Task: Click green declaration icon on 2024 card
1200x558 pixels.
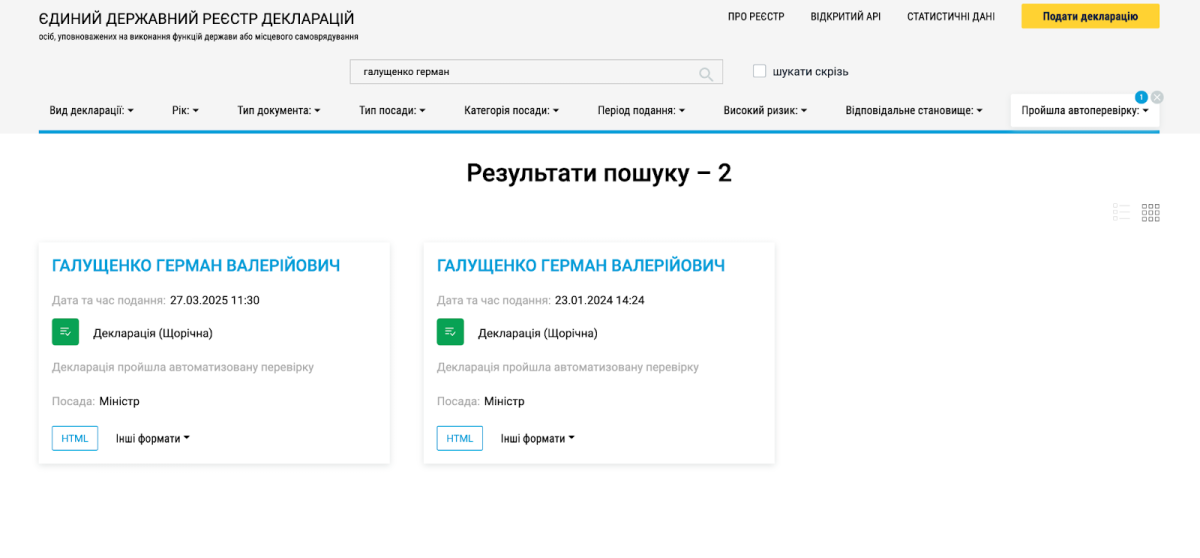Action: coord(450,332)
